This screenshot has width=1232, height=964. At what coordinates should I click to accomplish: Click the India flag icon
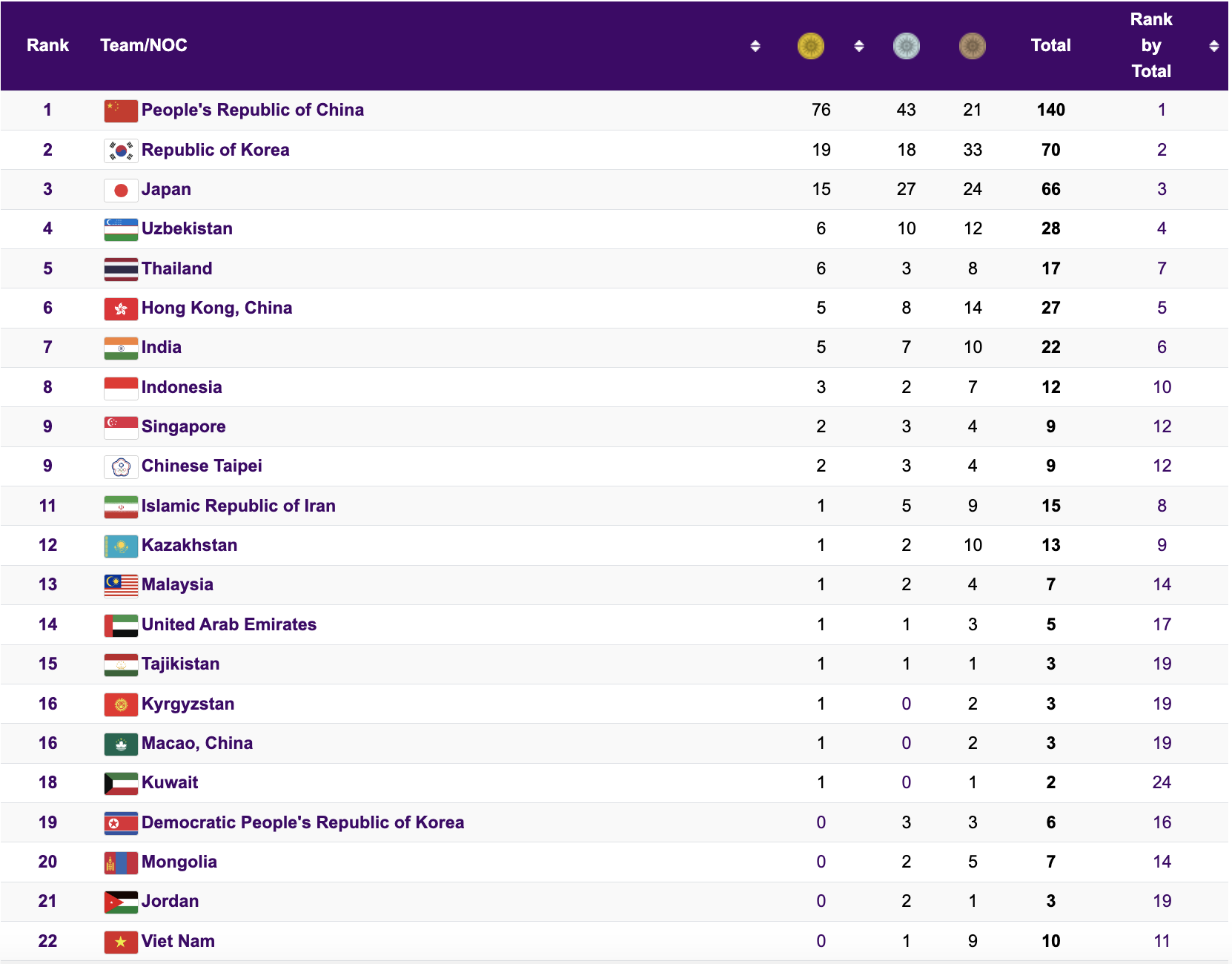121,348
